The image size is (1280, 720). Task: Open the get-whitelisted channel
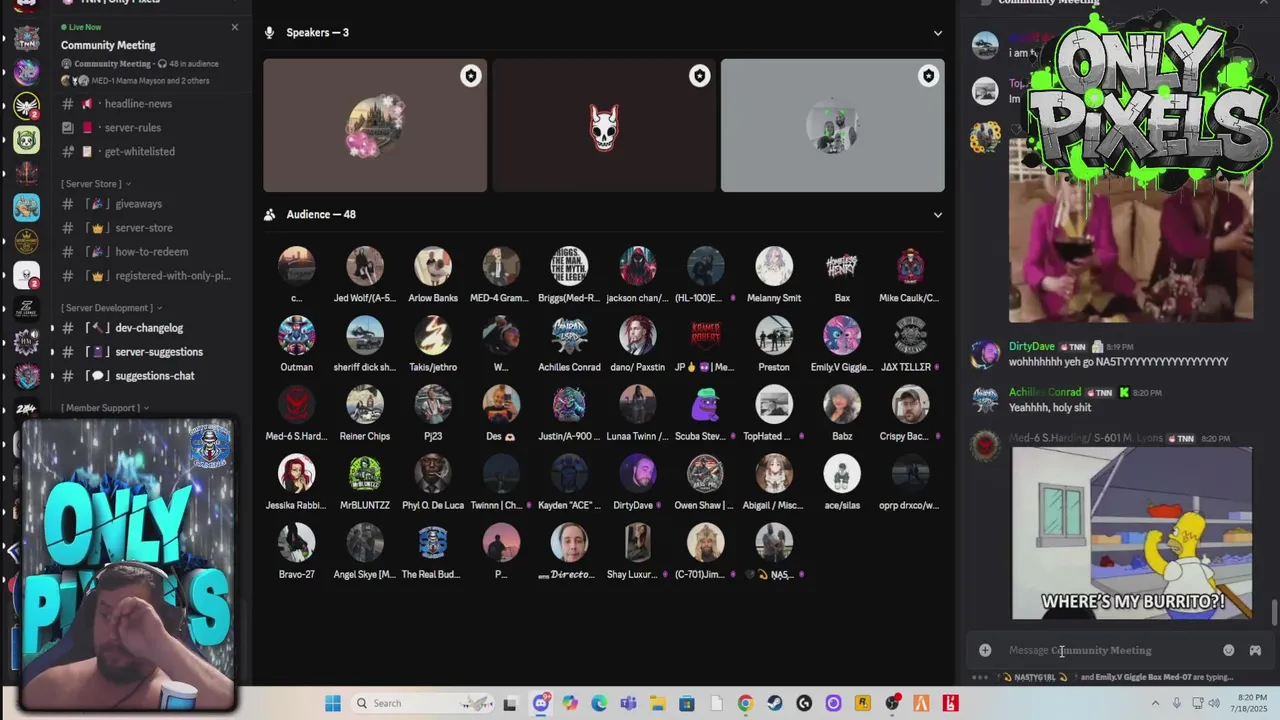(x=150, y=152)
